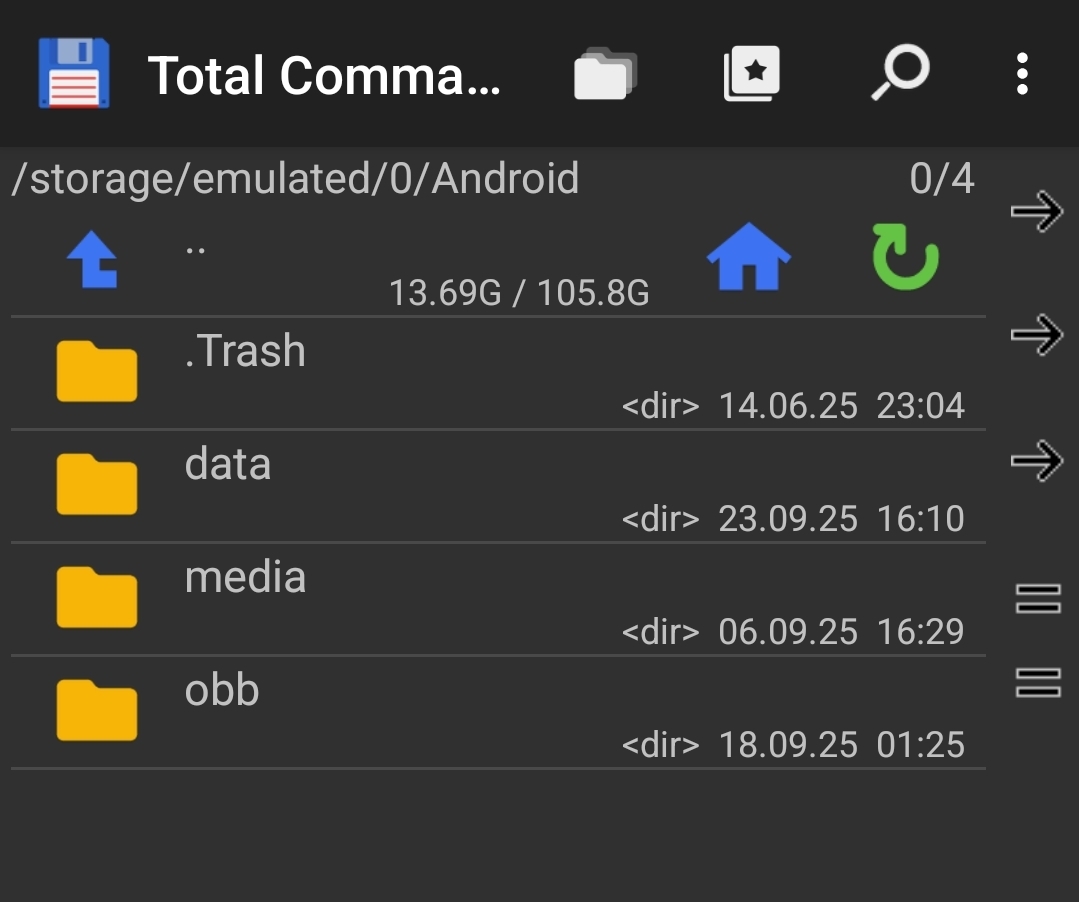
Task: Open the .Trash directory entry
Action: pyautogui.click(x=245, y=351)
